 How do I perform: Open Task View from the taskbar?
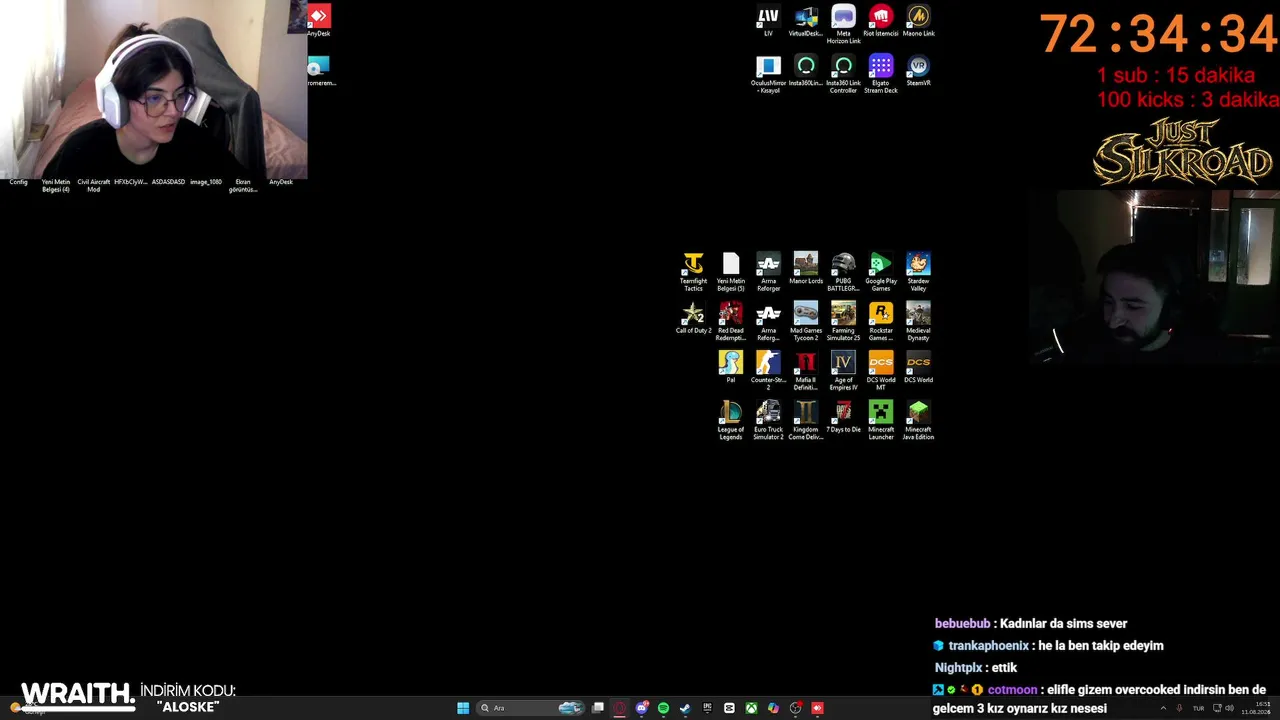pyautogui.click(x=598, y=708)
